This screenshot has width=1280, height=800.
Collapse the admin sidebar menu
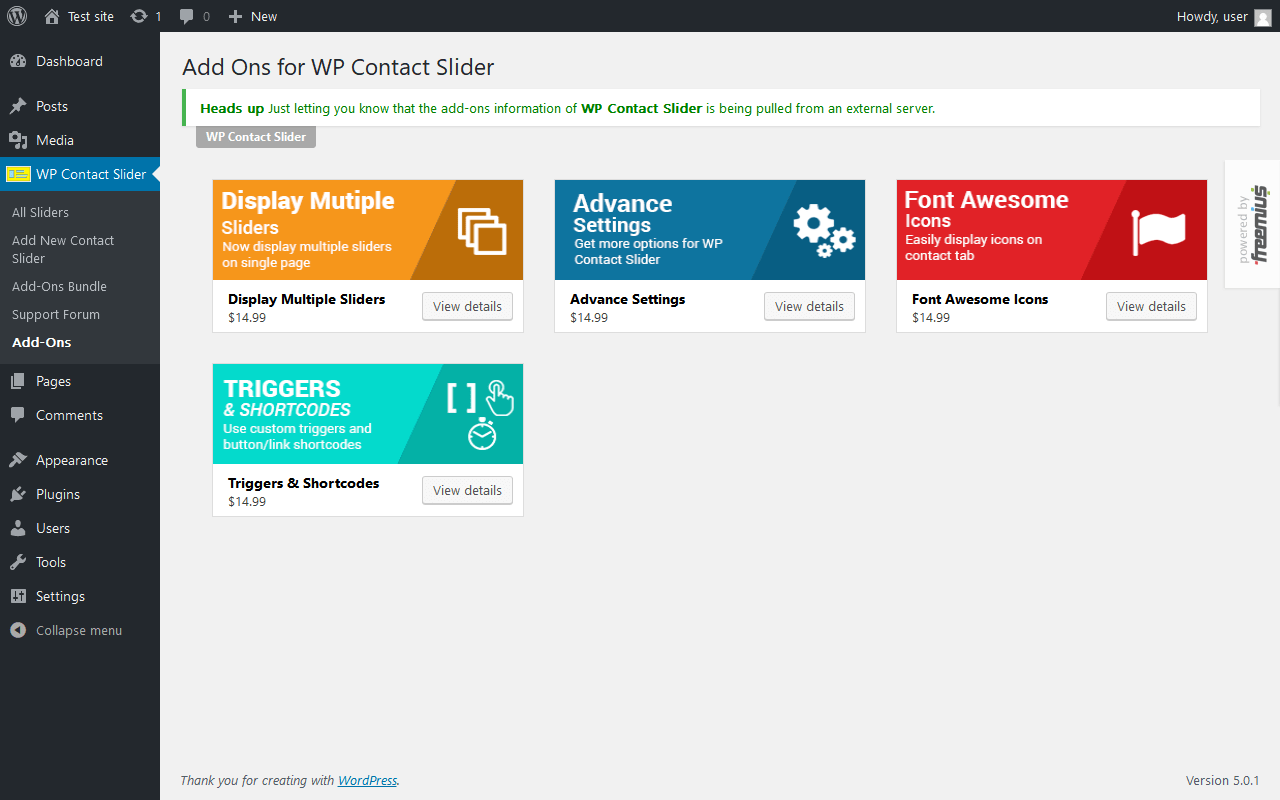(x=80, y=630)
